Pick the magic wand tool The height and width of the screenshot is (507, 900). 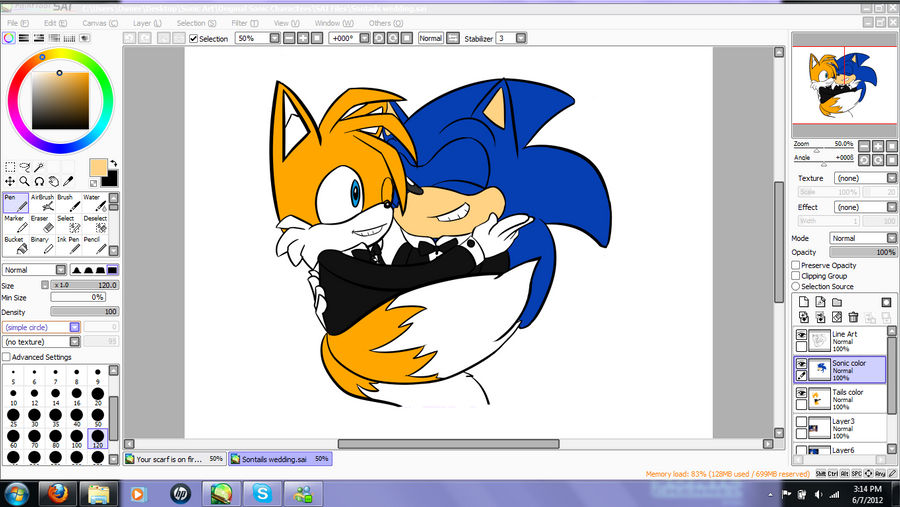point(39,167)
